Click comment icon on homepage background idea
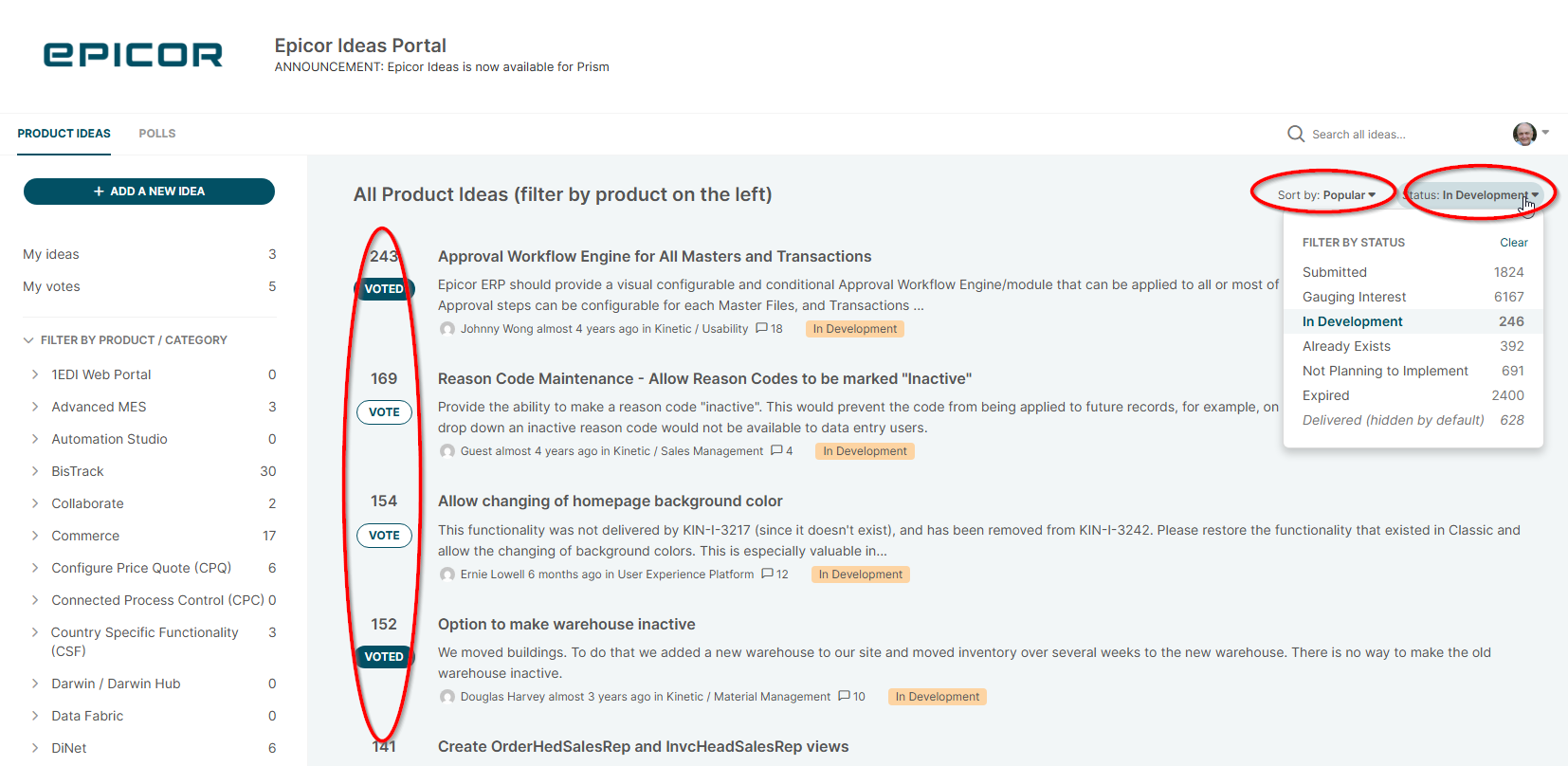Image resolution: width=1568 pixels, height=766 pixels. click(768, 574)
